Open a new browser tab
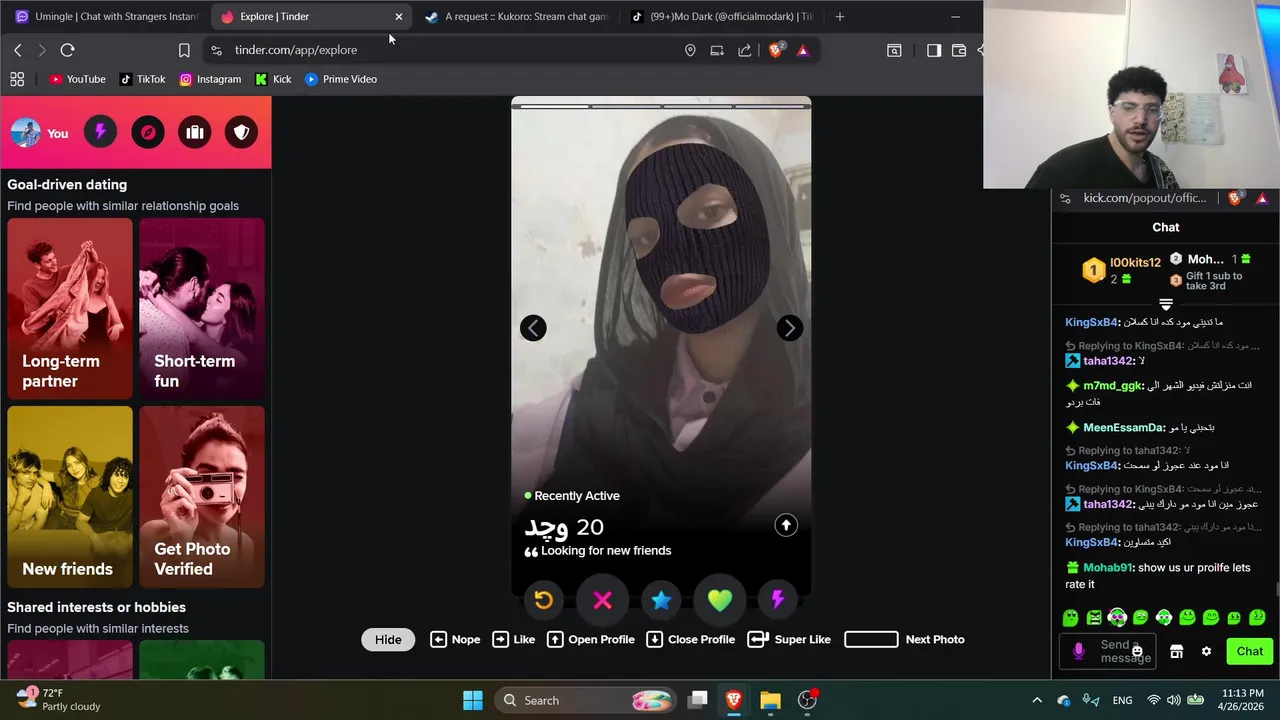This screenshot has width=1280, height=720. (x=839, y=16)
